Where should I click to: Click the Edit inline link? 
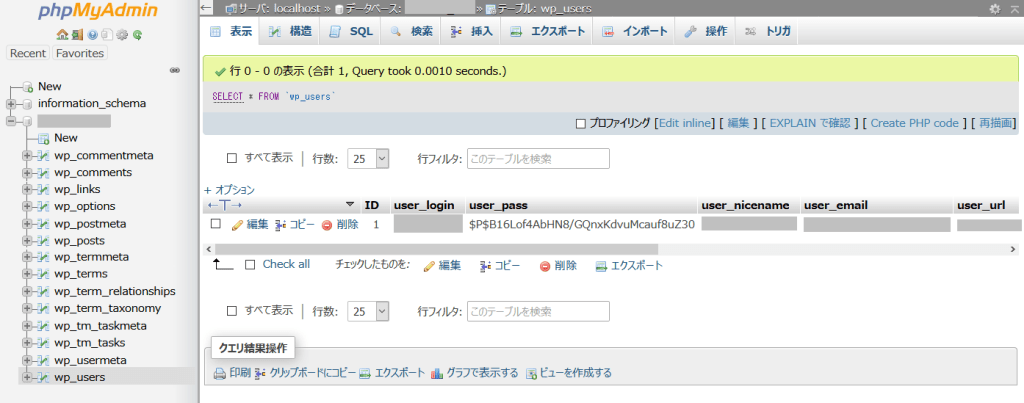point(684,123)
